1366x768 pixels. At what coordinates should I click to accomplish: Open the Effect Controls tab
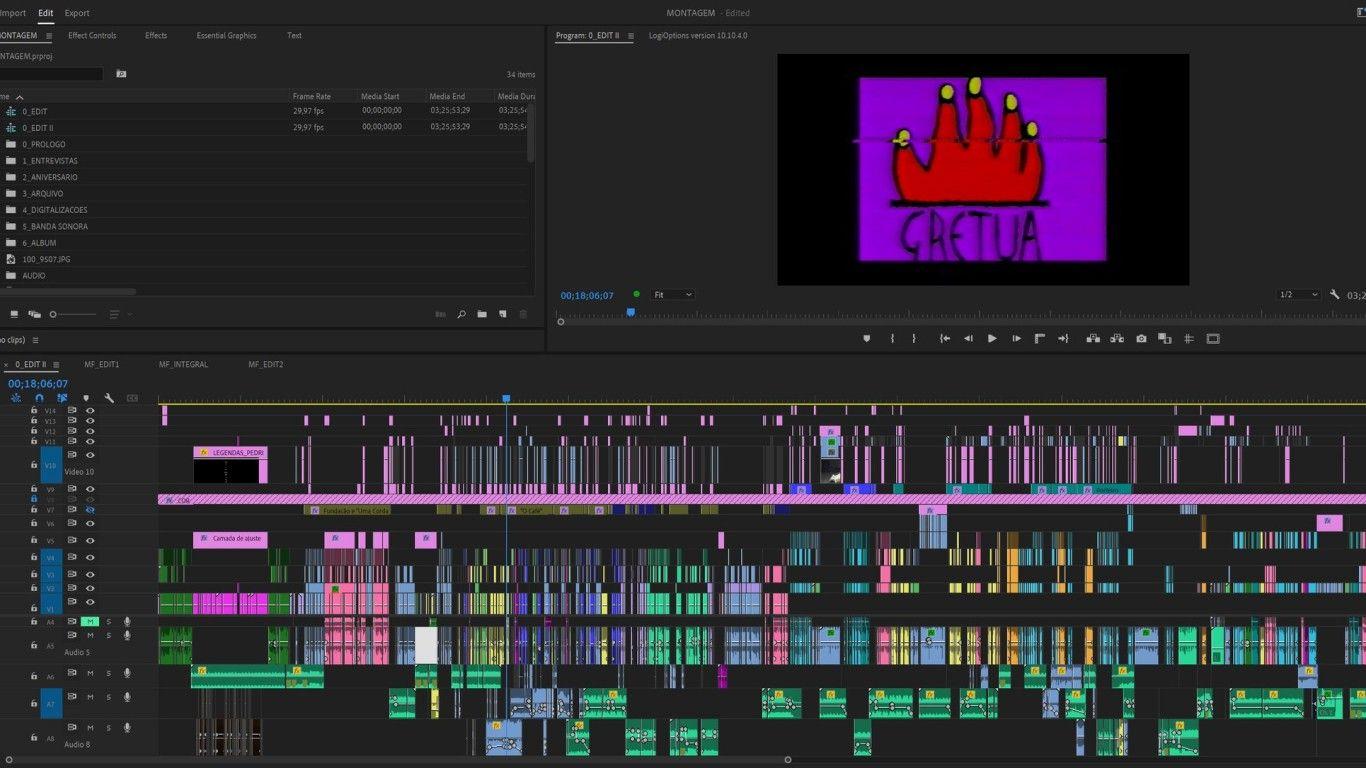92,36
